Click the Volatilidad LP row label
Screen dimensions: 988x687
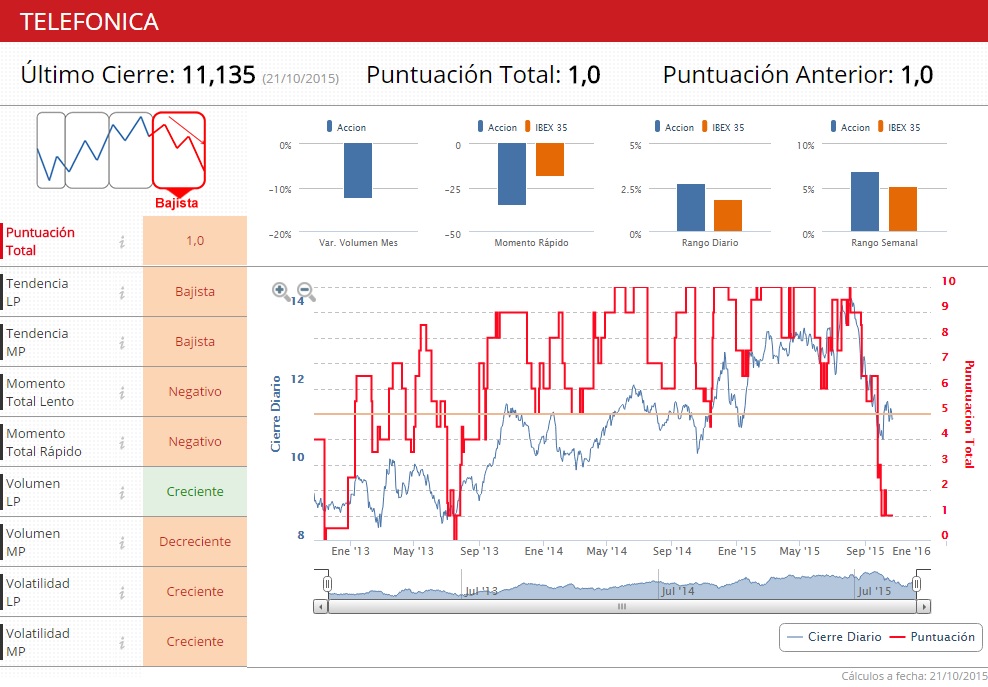[x=37, y=592]
